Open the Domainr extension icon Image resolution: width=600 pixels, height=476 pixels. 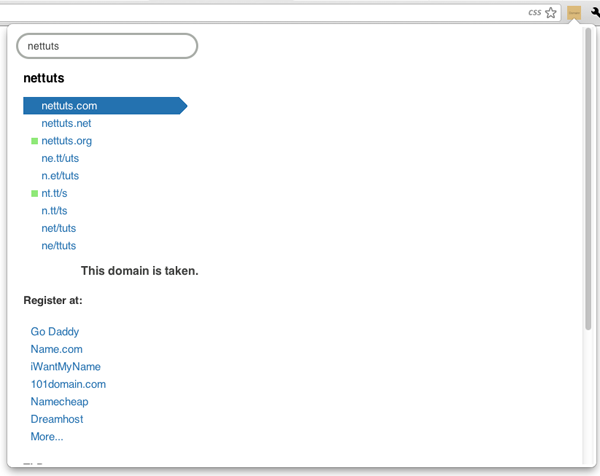coord(574,13)
